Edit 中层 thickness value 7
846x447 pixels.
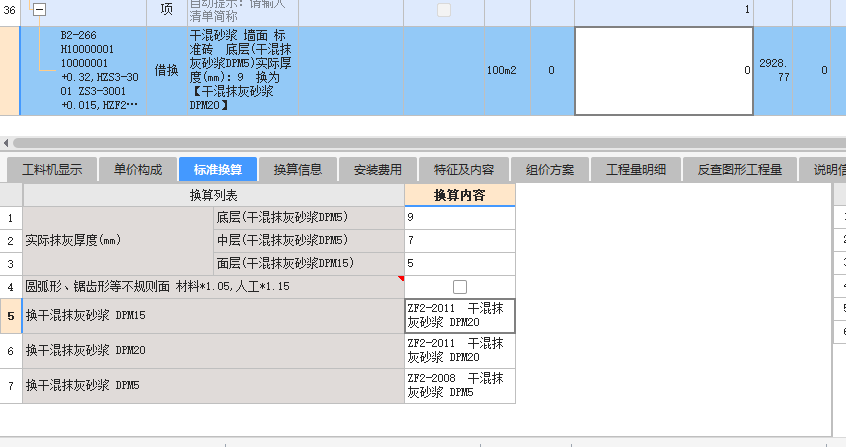tap(460, 241)
